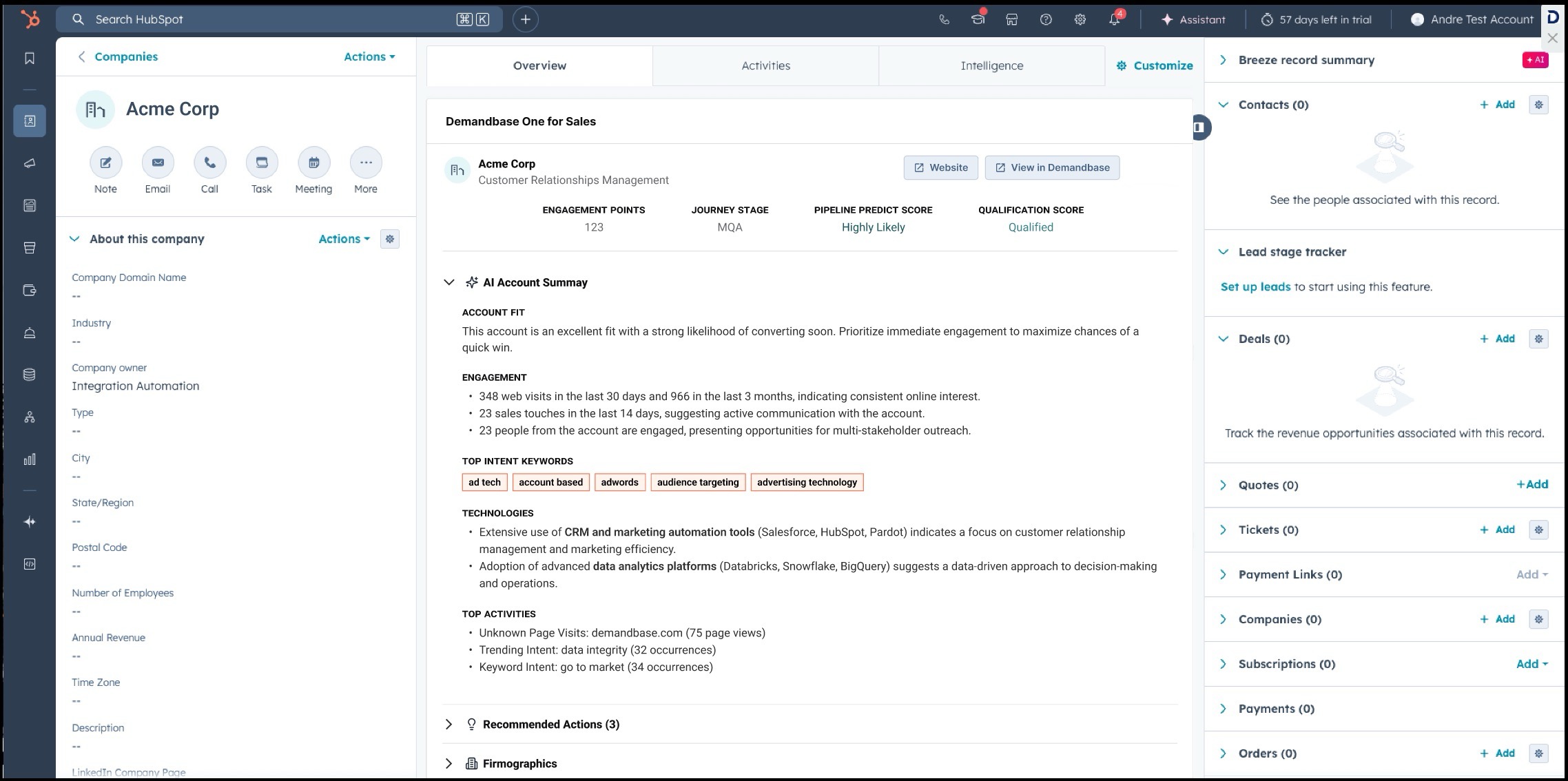Expand Recommended Actions (3)
The height and width of the screenshot is (781, 1568).
[x=449, y=725]
